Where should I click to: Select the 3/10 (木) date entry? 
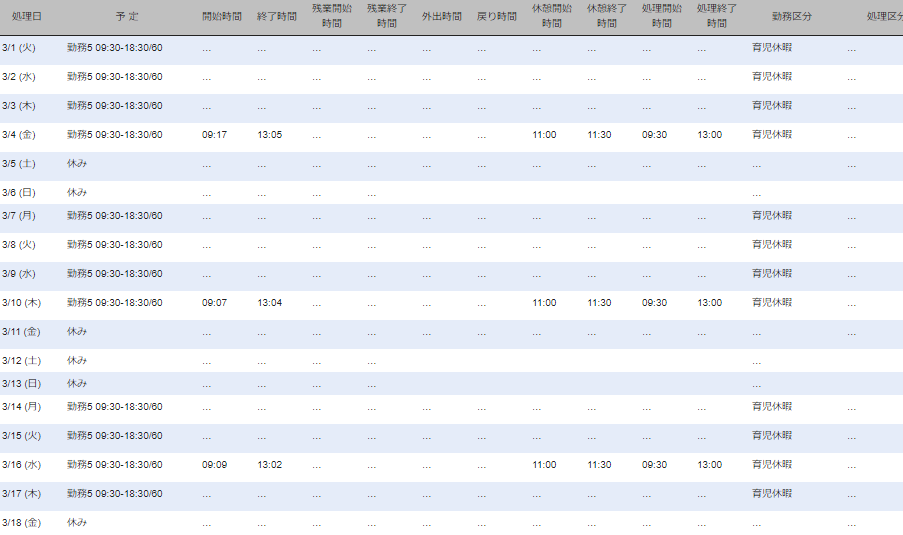tap(21, 302)
